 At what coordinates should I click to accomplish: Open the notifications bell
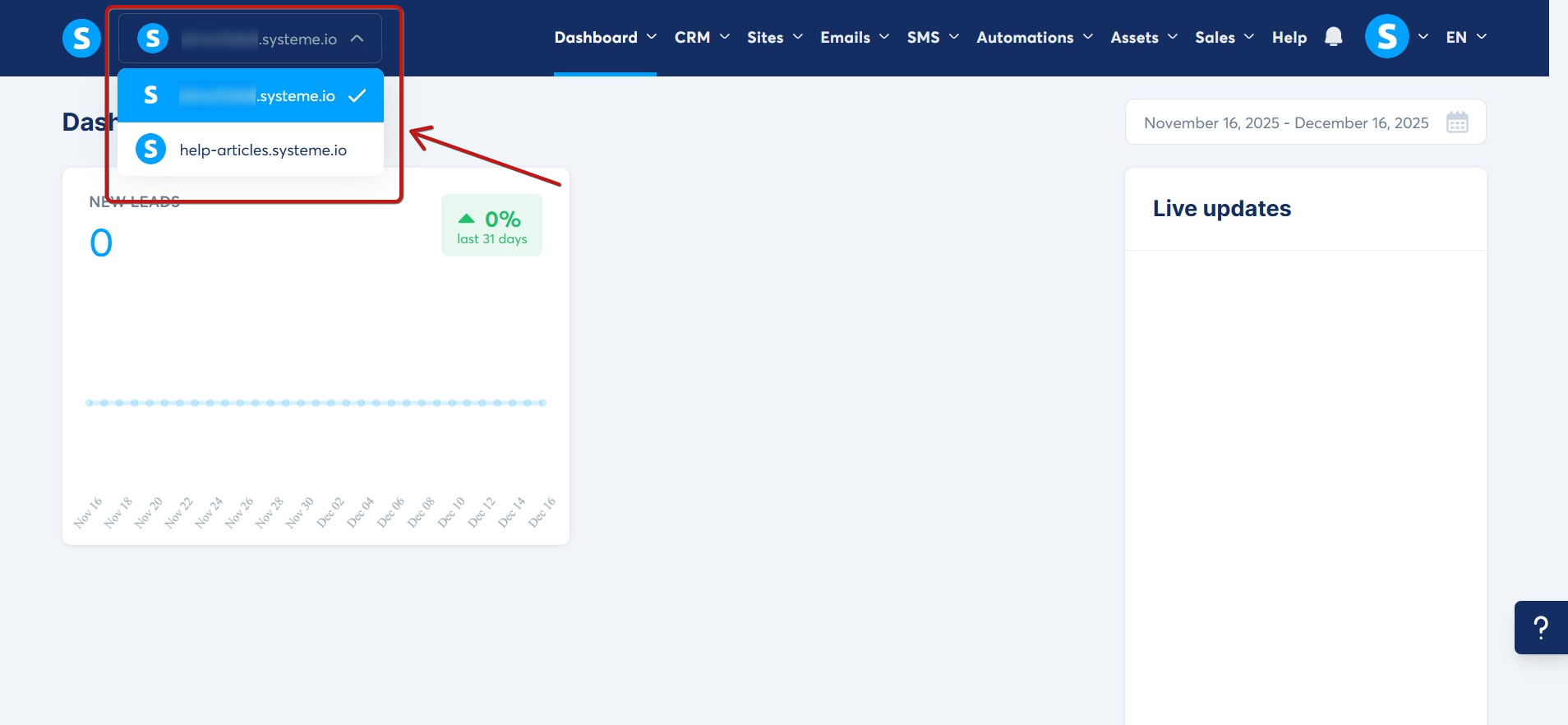click(1333, 37)
